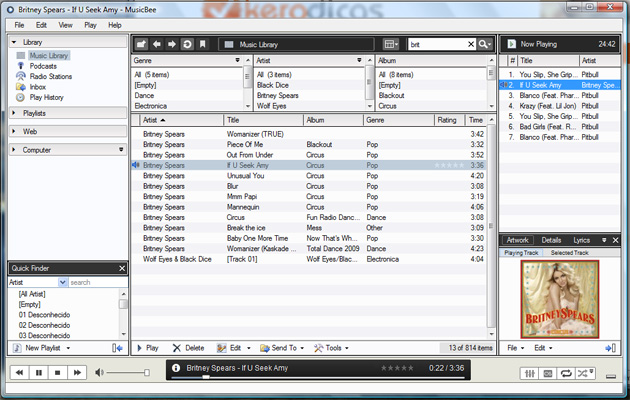Viewport: 630px width, 400px height.
Task: Expand the Computer section
Action: pos(14,149)
